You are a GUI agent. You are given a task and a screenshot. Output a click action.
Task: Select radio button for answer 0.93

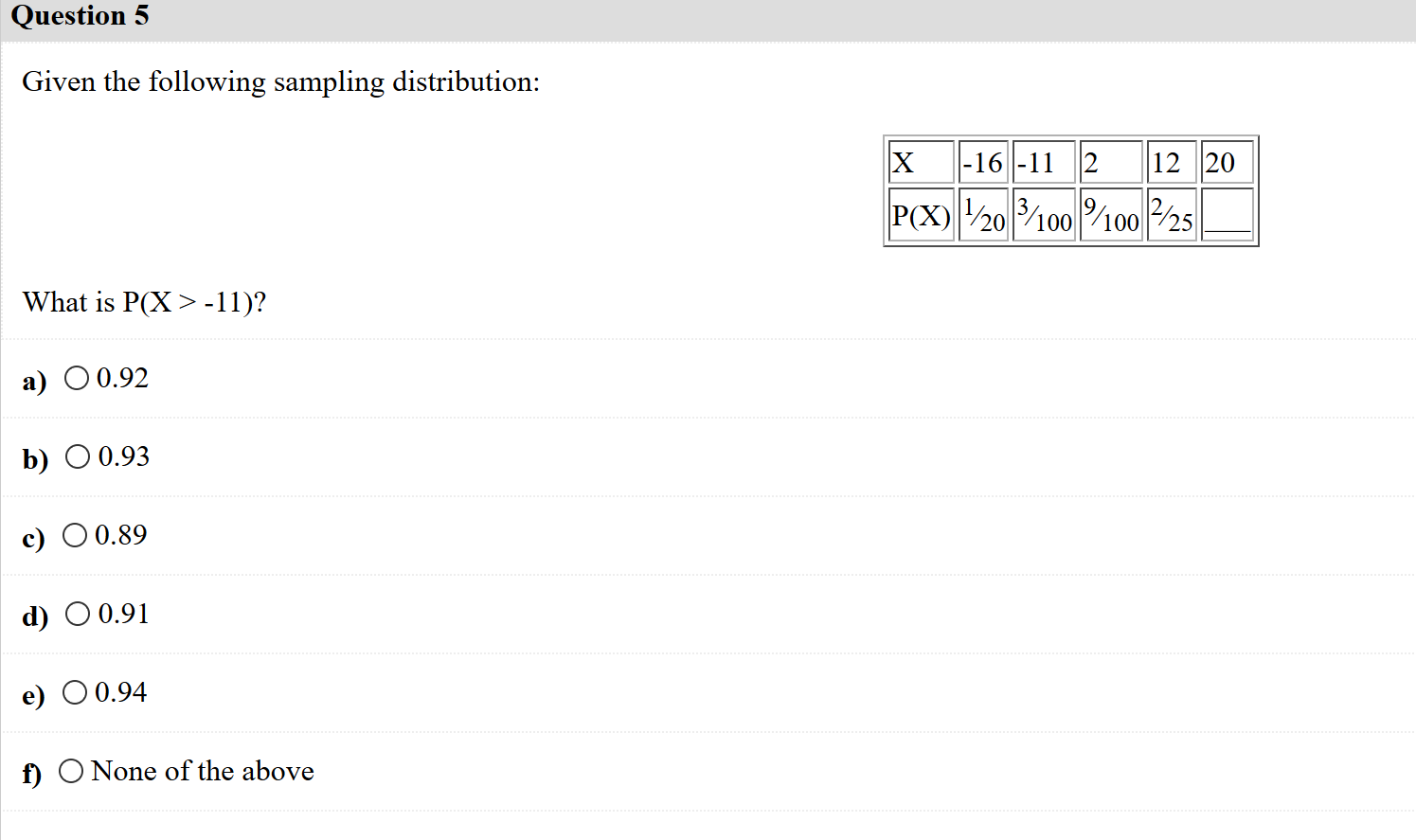point(77,456)
